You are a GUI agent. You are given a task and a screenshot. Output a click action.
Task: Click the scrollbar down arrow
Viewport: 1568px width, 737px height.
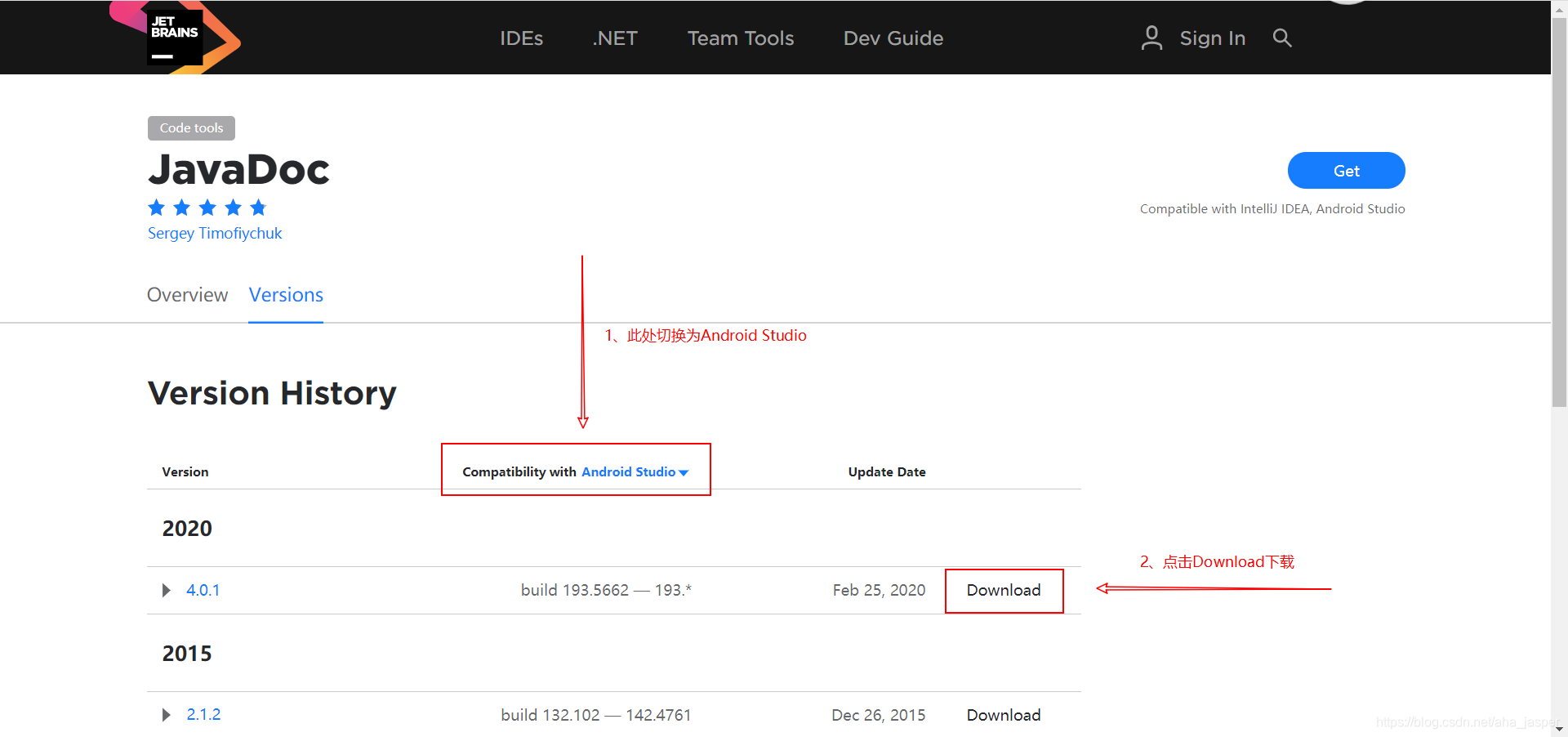pos(1559,729)
